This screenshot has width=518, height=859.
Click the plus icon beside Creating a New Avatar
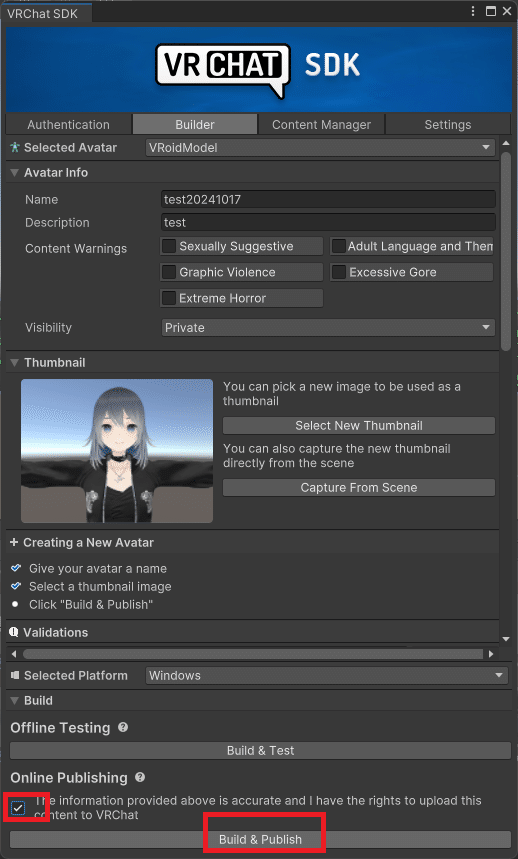click(x=14, y=542)
